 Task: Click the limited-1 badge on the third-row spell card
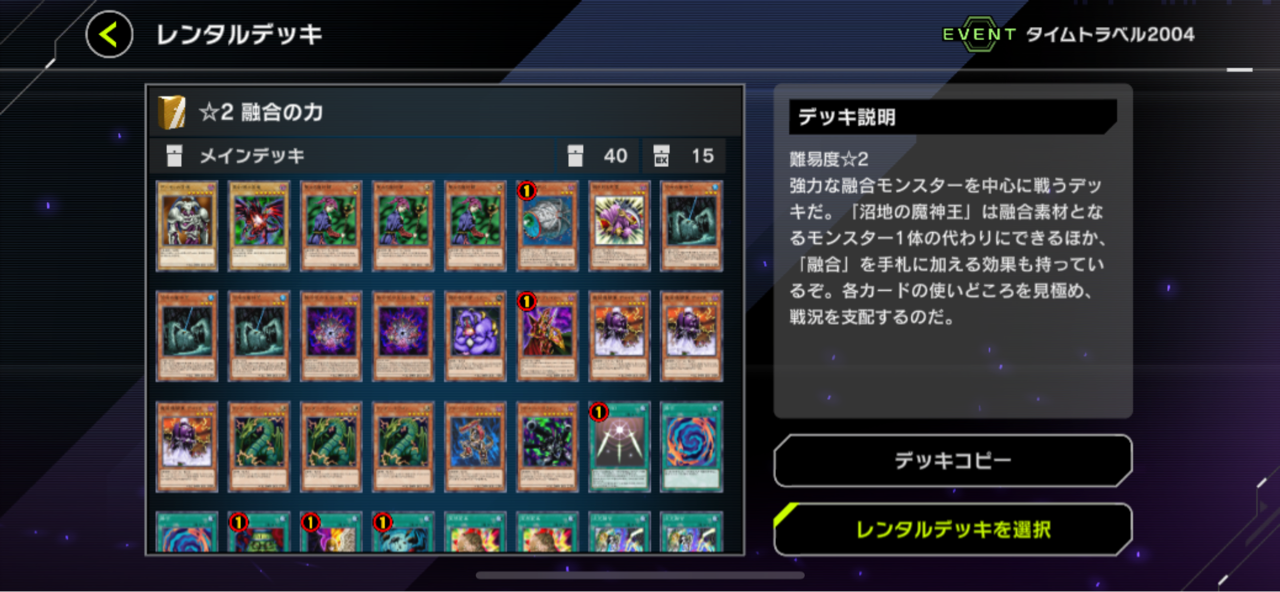pos(598,411)
